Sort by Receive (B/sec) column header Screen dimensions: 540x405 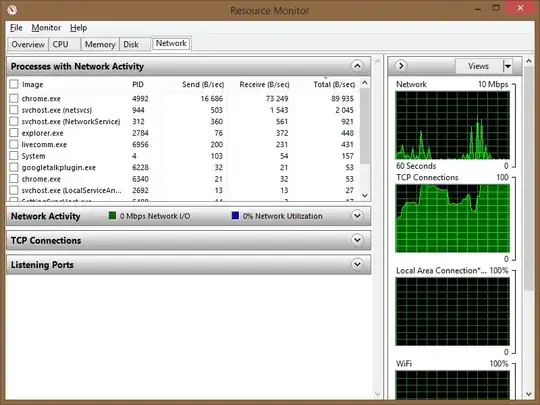click(264, 84)
